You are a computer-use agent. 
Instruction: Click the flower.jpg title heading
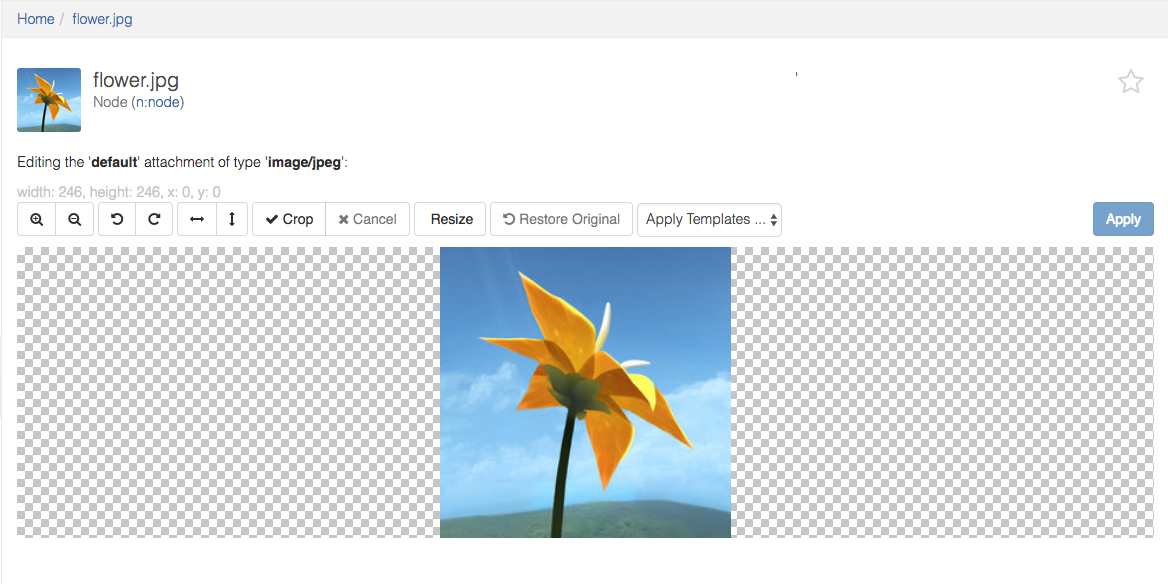tap(136, 80)
